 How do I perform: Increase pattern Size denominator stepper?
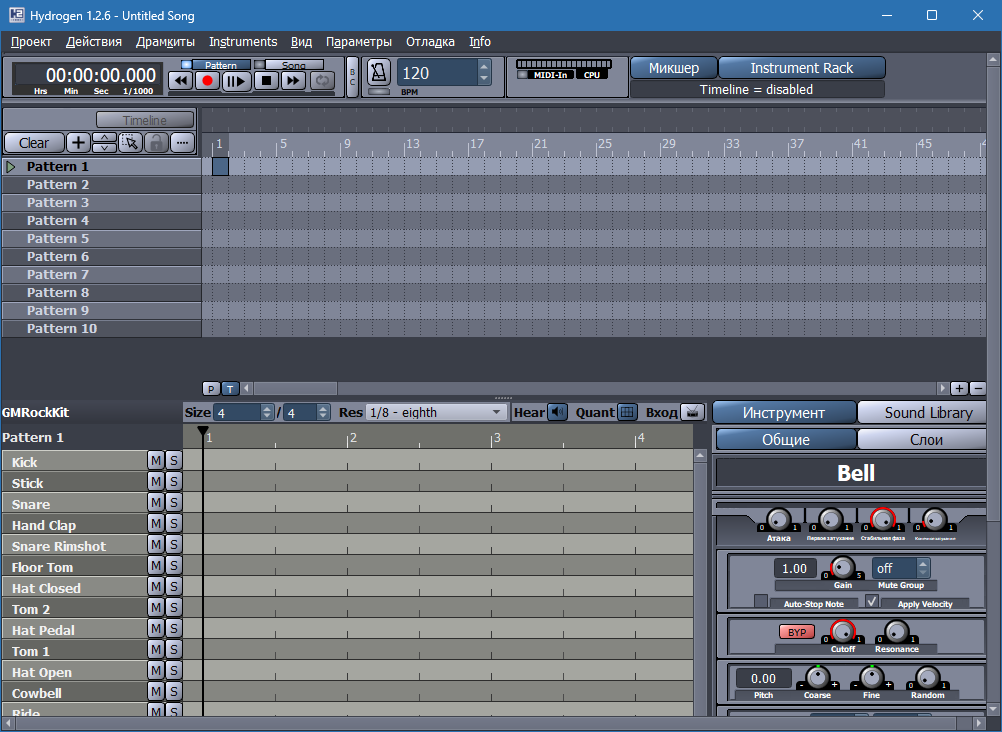pyautogui.click(x=323, y=408)
